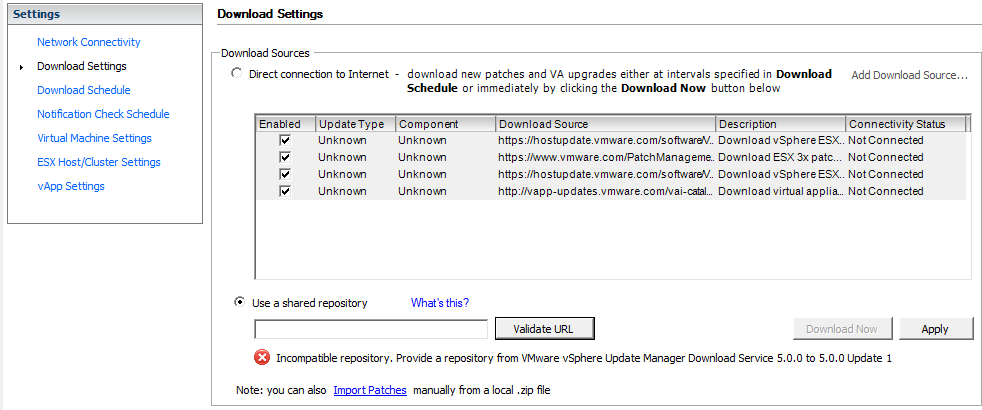Uncheck Enabled for the first hostupdate.vmware.com source
Image resolution: width=982 pixels, height=410 pixels.
pos(285,140)
